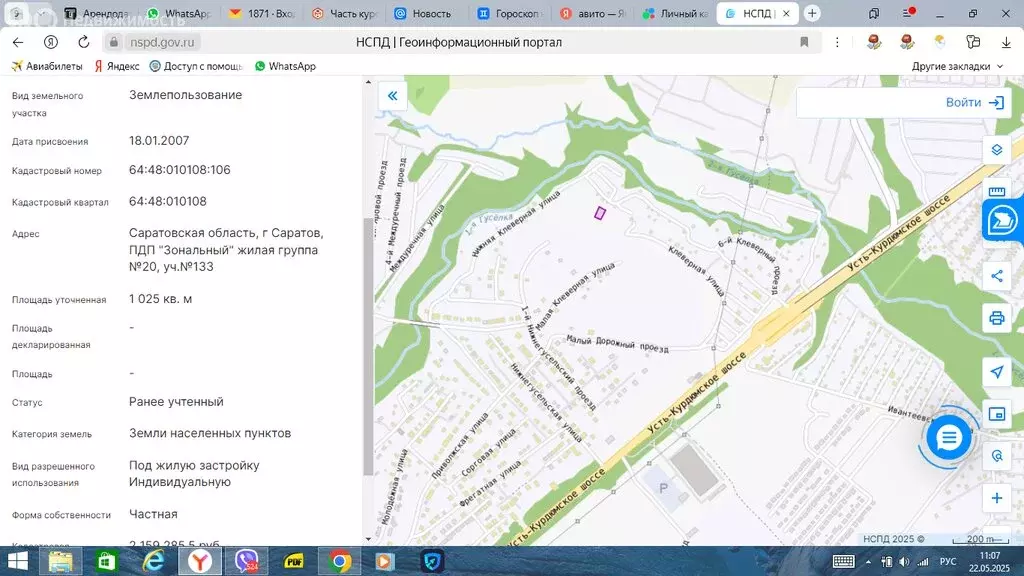Open the WhatsApp bookmark in bookmarks bar
The height and width of the screenshot is (576, 1024).
(285, 66)
